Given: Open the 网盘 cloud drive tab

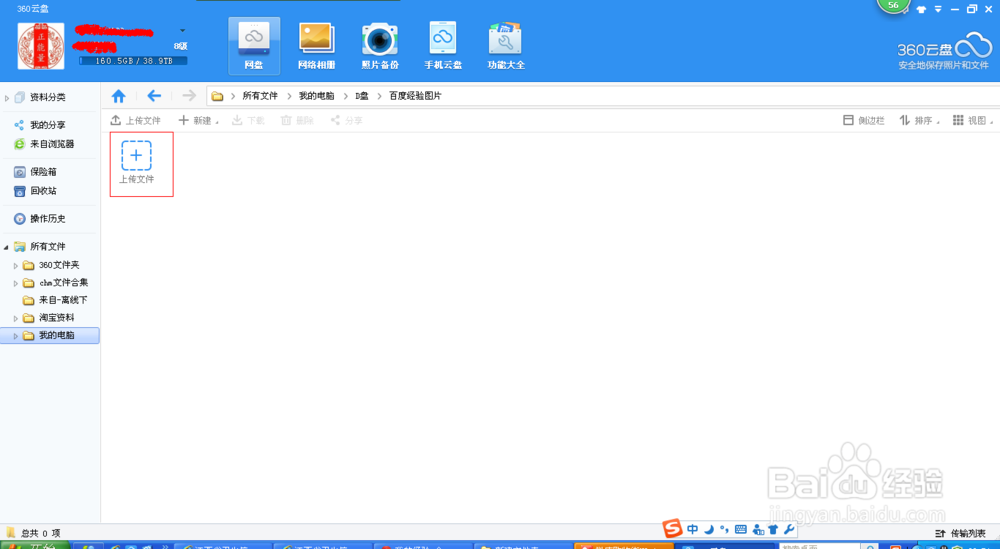Looking at the screenshot, I should tap(254, 47).
